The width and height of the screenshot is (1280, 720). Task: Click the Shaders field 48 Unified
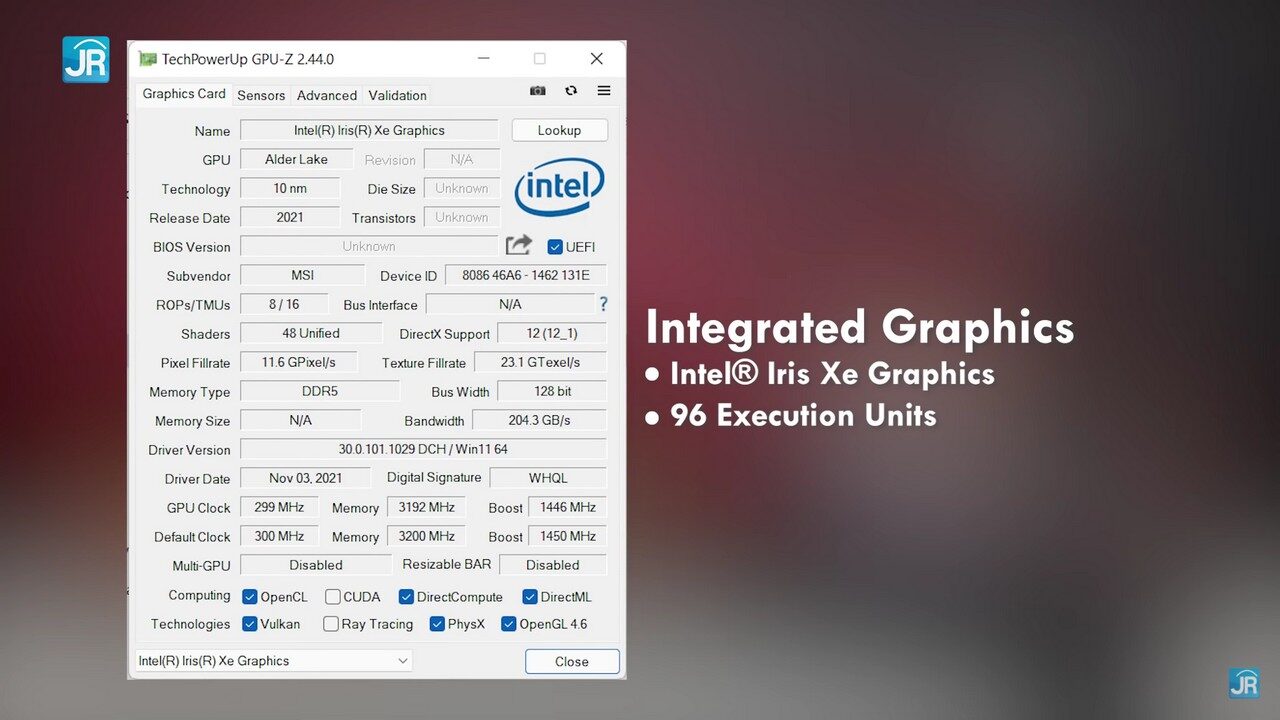coord(311,333)
